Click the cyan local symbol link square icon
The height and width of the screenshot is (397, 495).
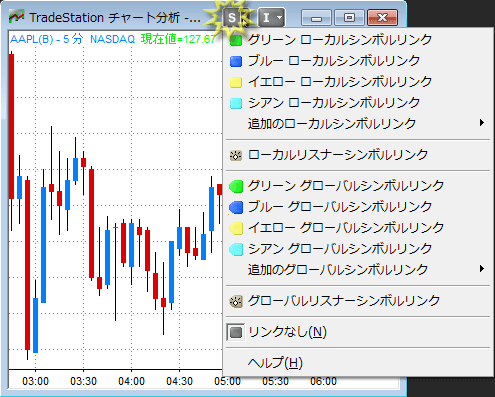point(236,103)
